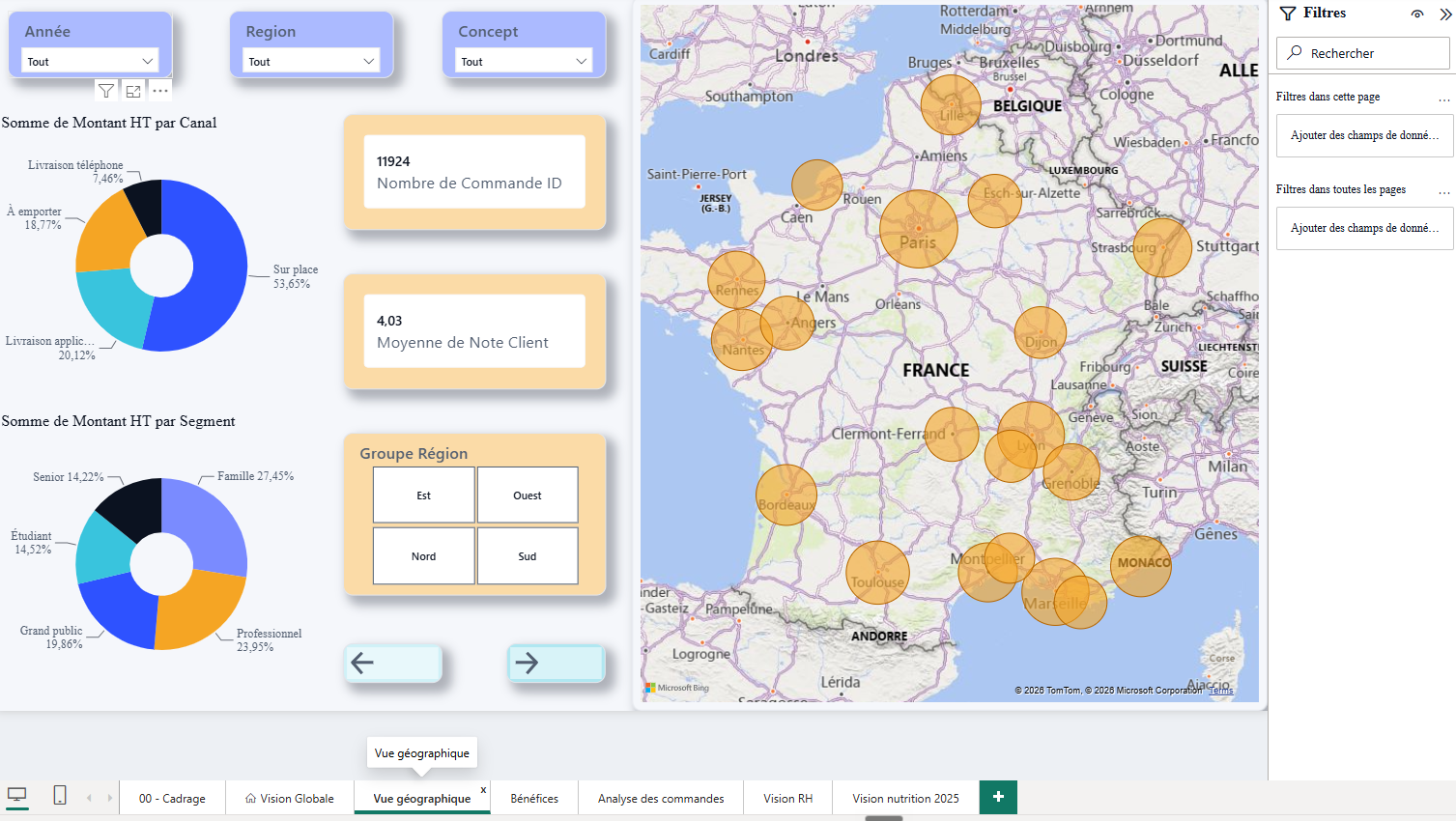Click the funnel icon beside the Filtres title

(1288, 14)
